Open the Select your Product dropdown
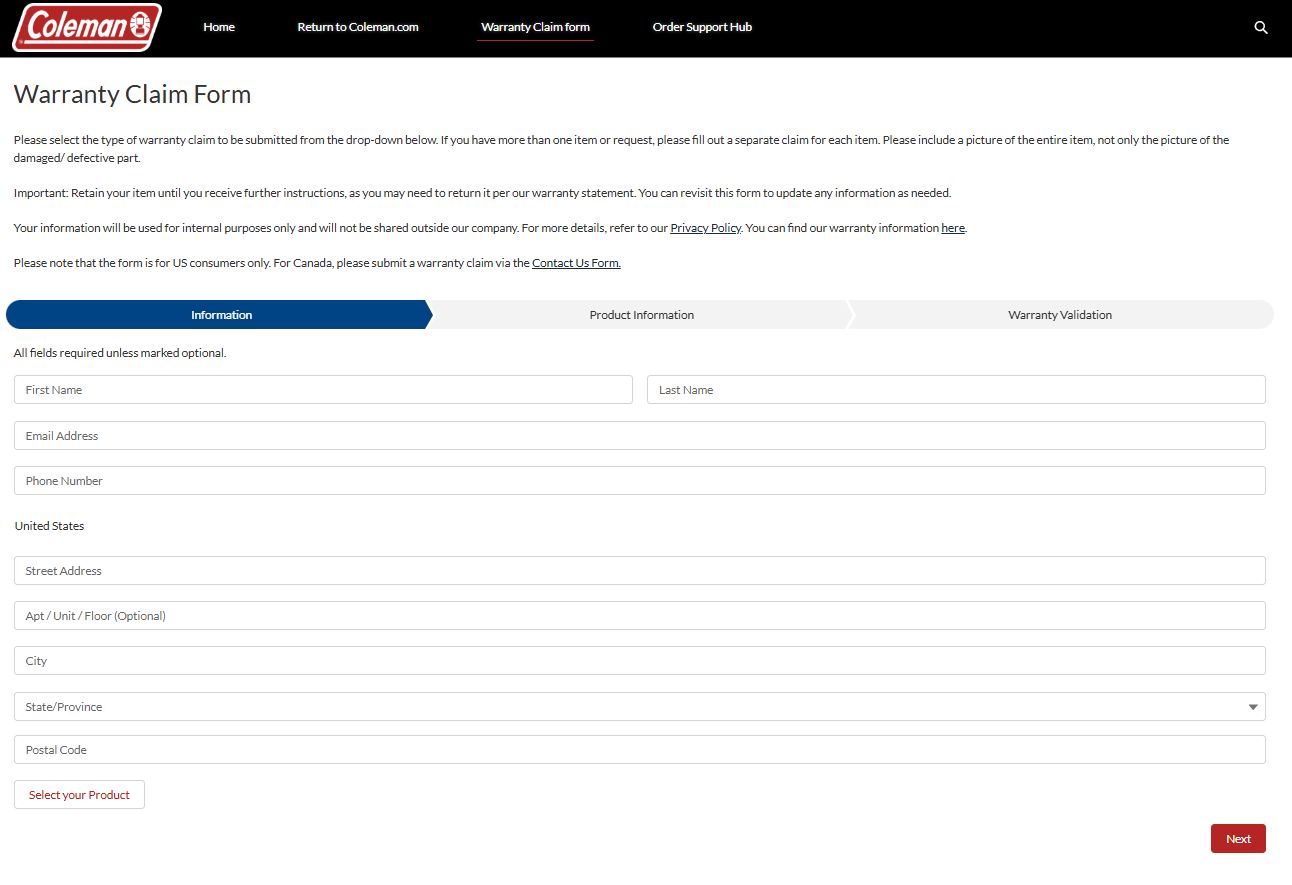 click(x=79, y=794)
